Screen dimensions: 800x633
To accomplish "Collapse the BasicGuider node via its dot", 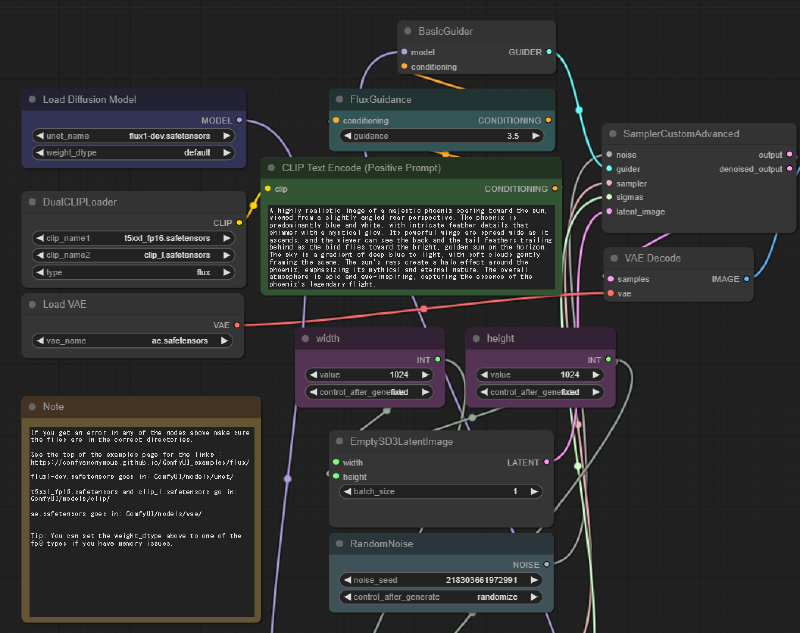I will pos(408,31).
